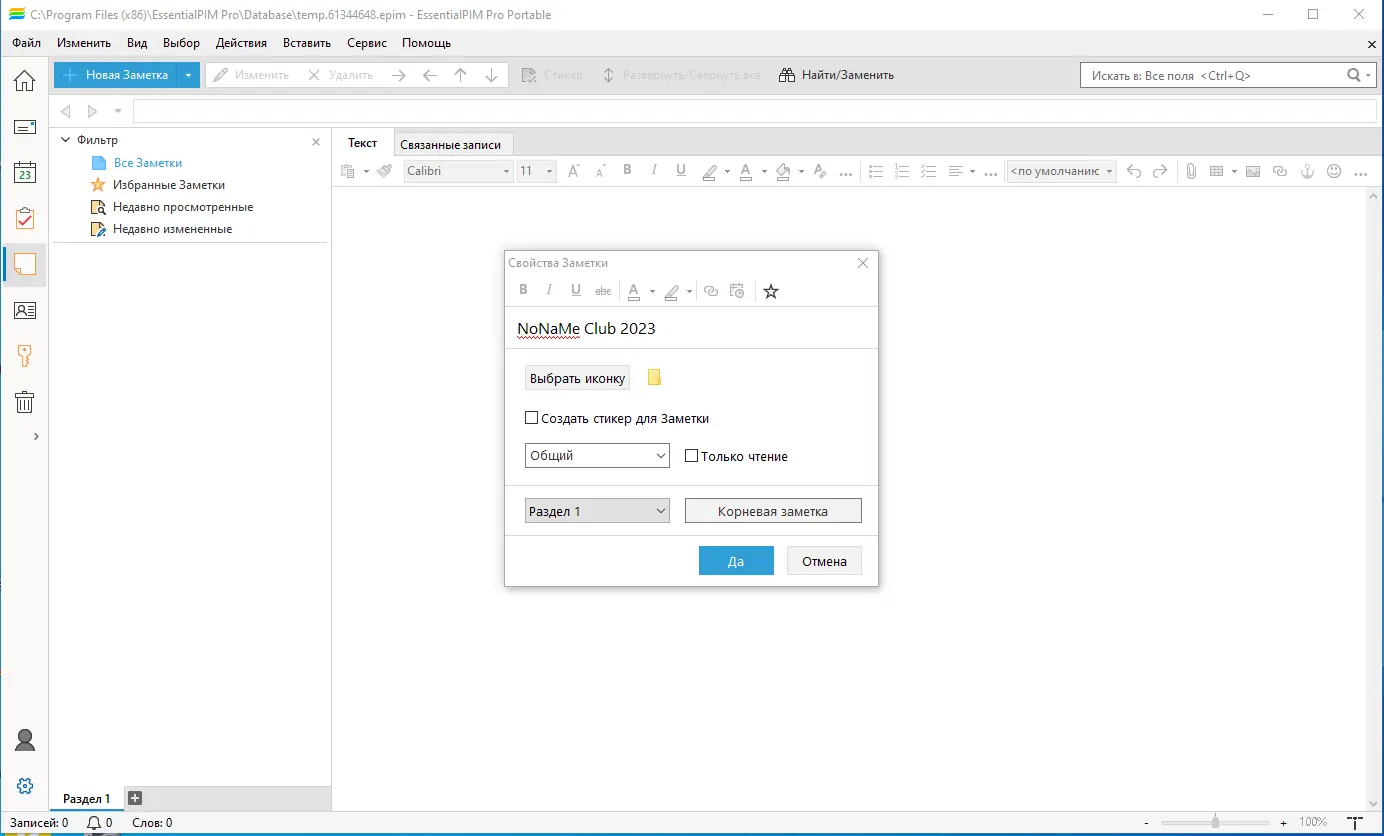1384x836 pixels.
Task: Expand the sidebar with chevron arrow
Action: click(x=36, y=436)
